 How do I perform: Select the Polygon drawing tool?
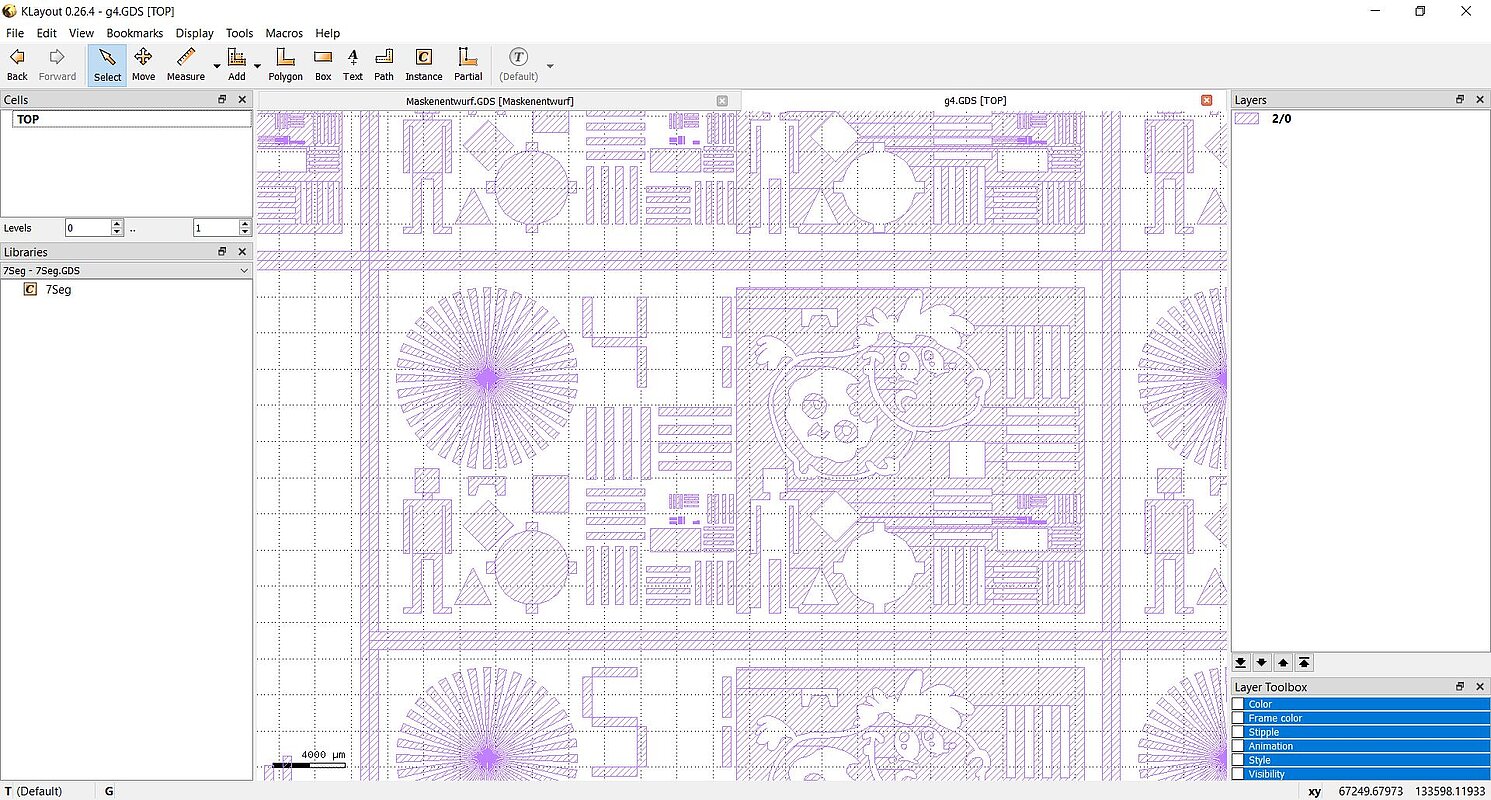coord(285,65)
